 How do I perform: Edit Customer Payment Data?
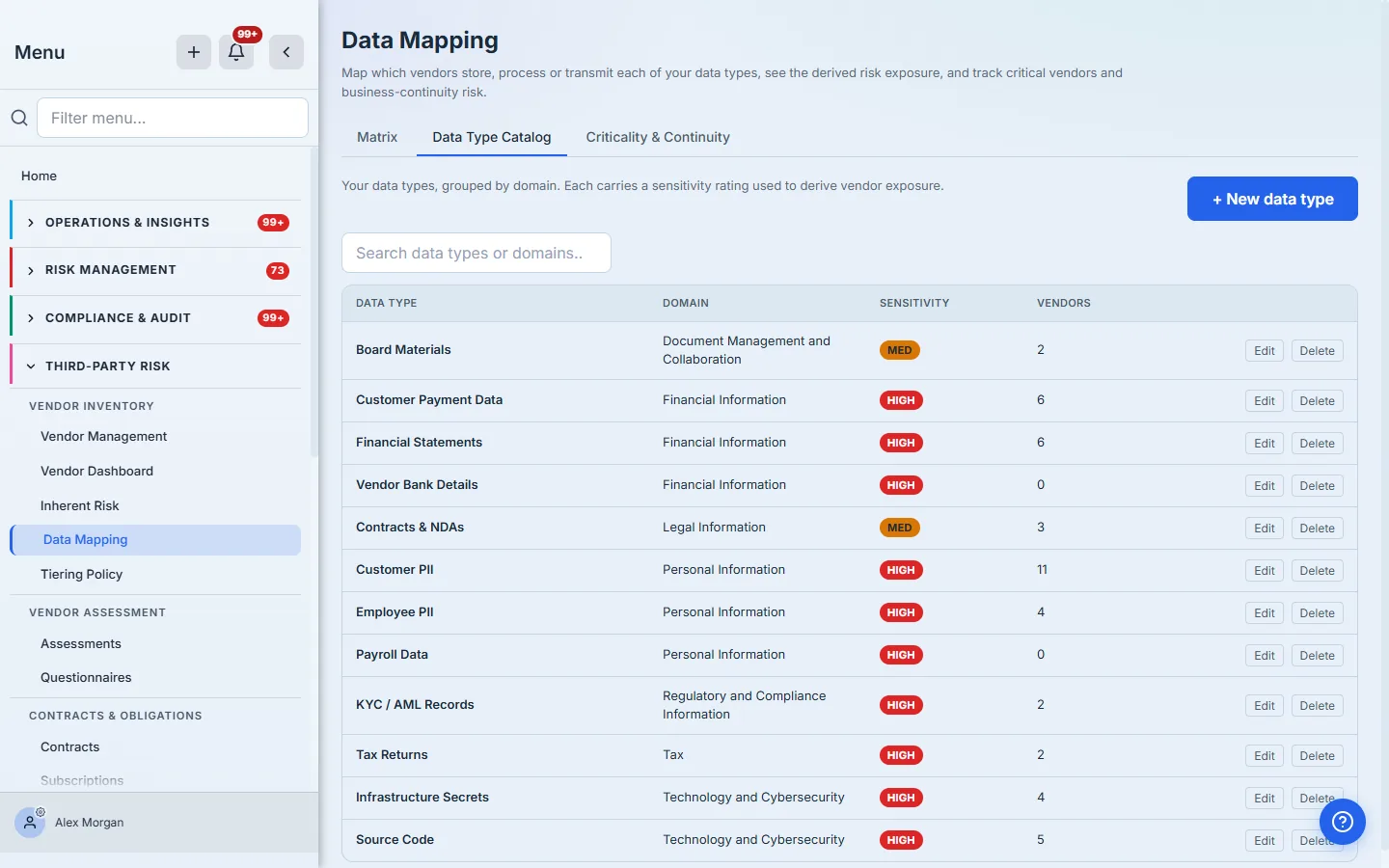pos(1265,401)
